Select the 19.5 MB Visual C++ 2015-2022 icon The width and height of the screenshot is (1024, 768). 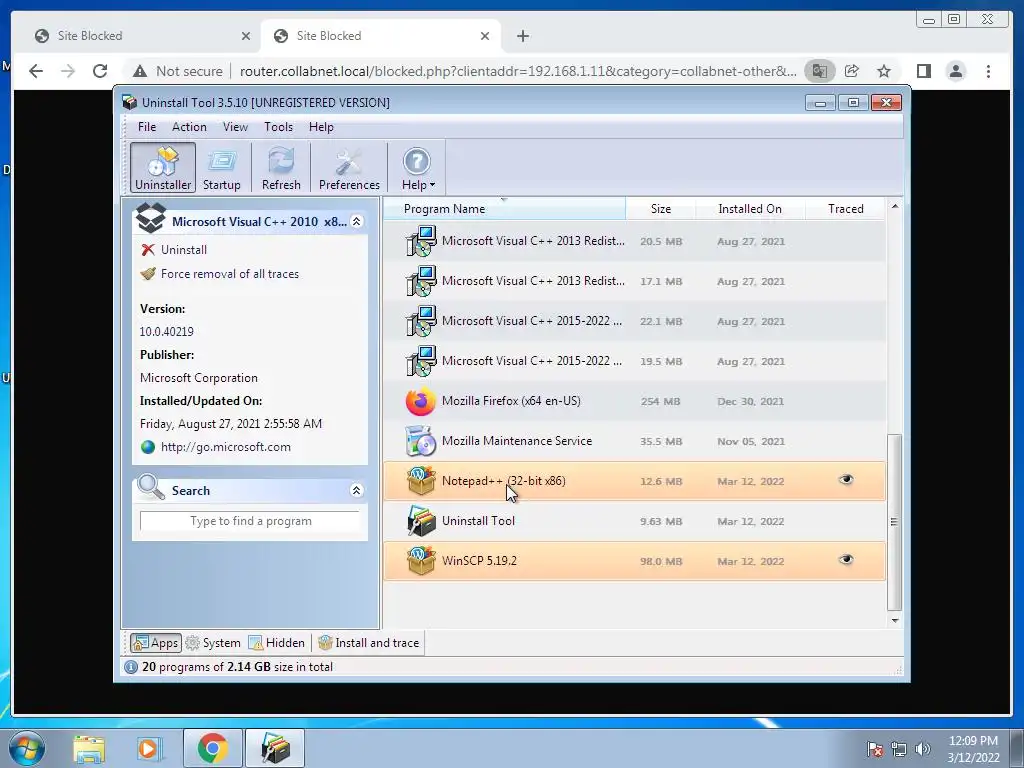[421, 360]
